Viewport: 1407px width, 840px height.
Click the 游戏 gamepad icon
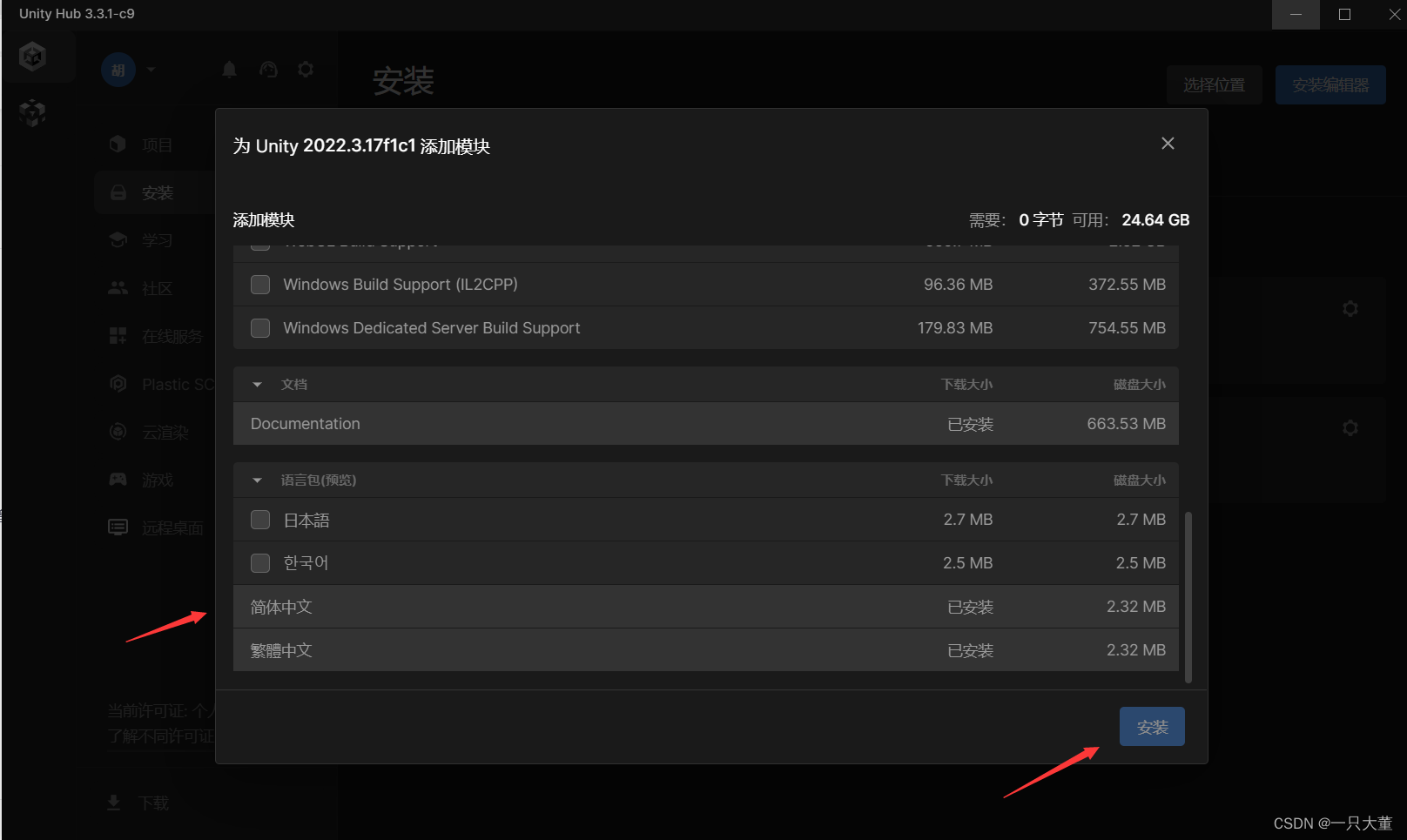coord(118,479)
